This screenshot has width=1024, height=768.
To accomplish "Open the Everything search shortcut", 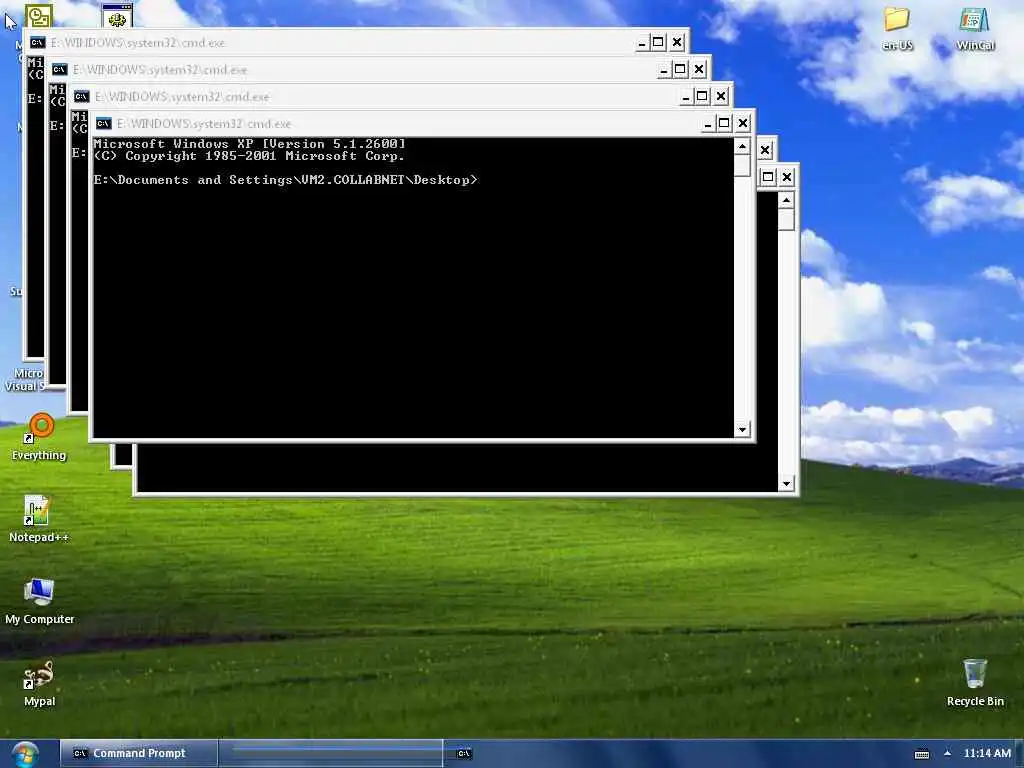I will point(39,437).
